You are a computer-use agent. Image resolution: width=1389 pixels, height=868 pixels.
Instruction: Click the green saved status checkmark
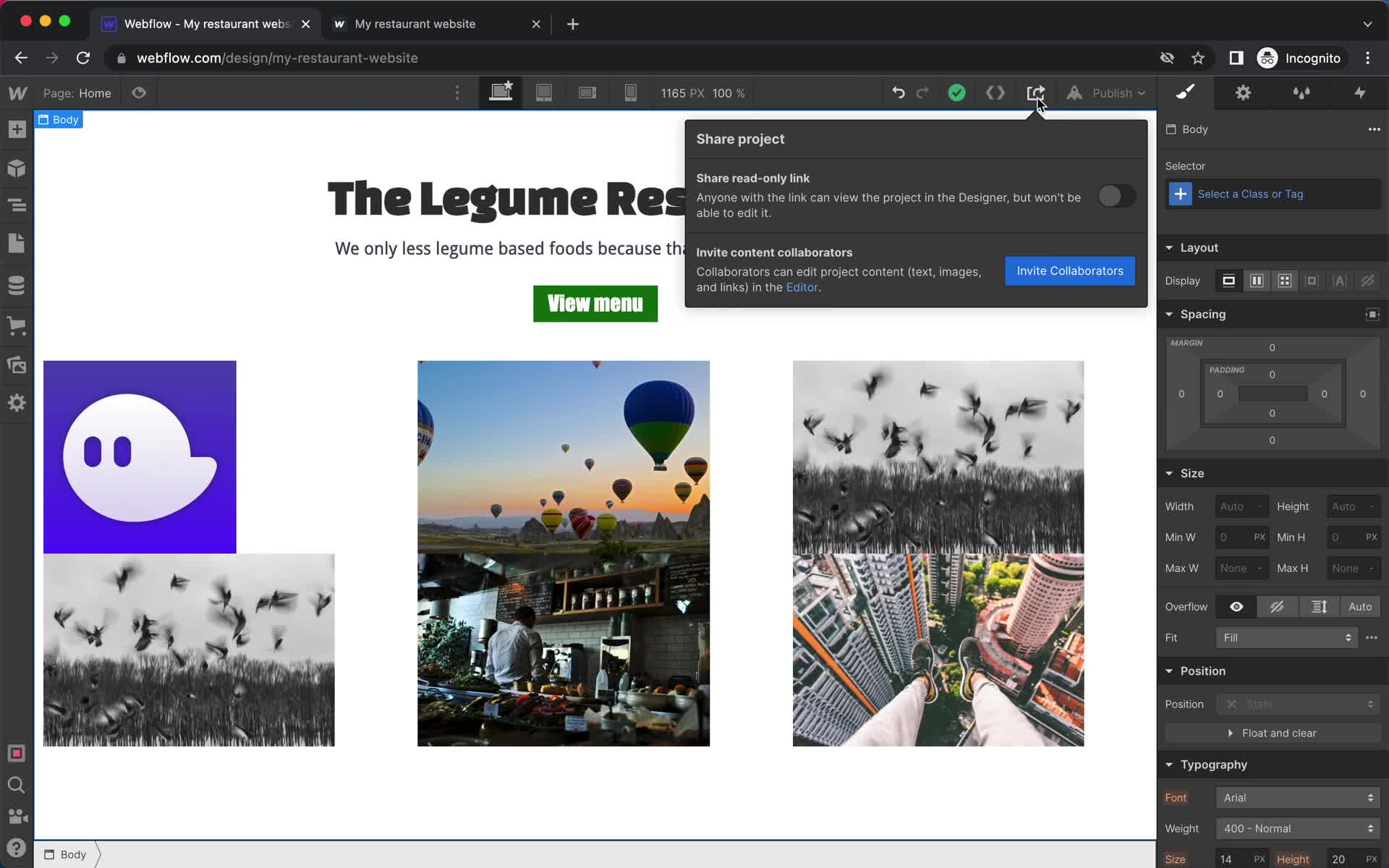coord(956,93)
